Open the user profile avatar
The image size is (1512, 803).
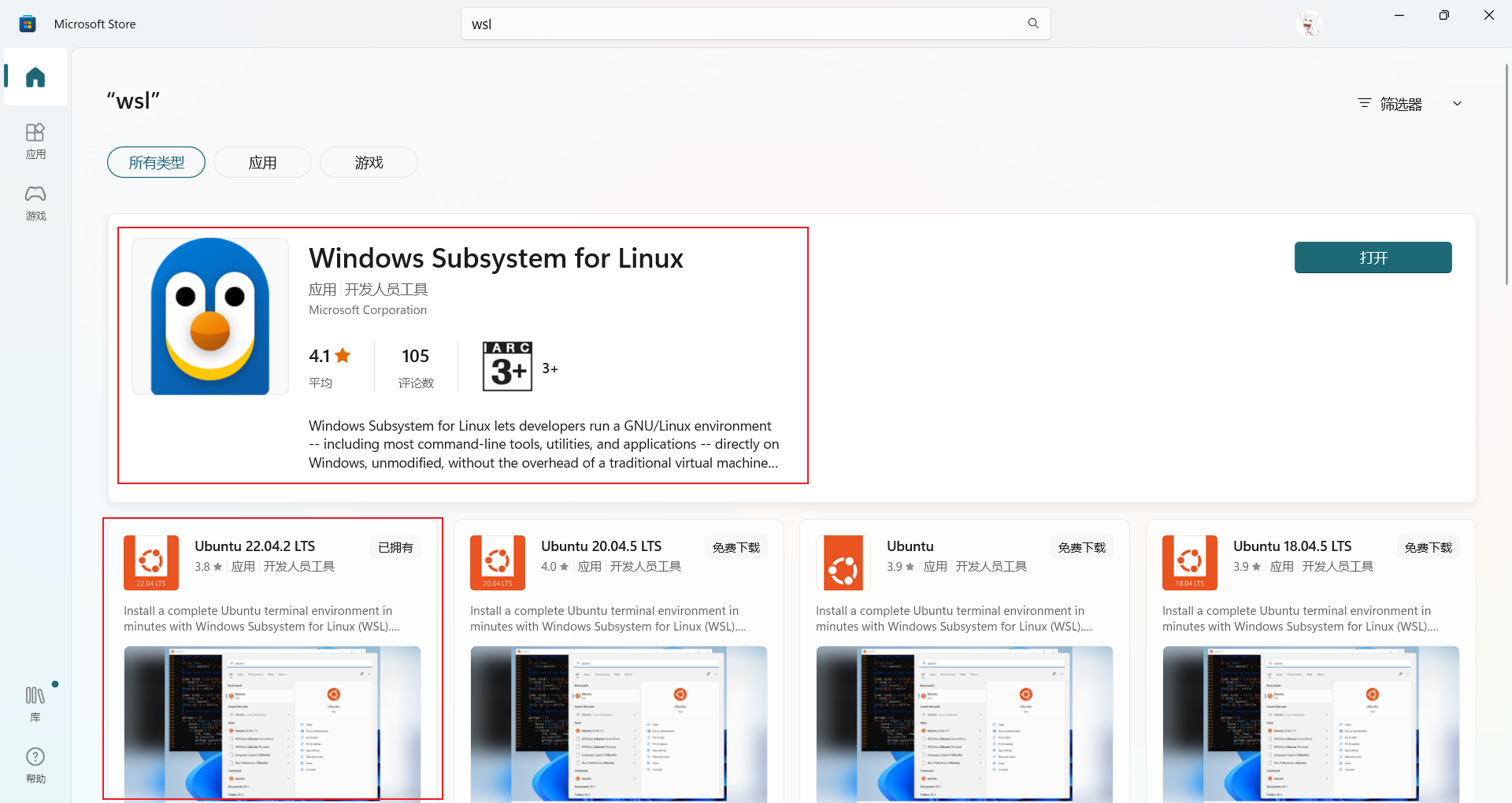1309,24
